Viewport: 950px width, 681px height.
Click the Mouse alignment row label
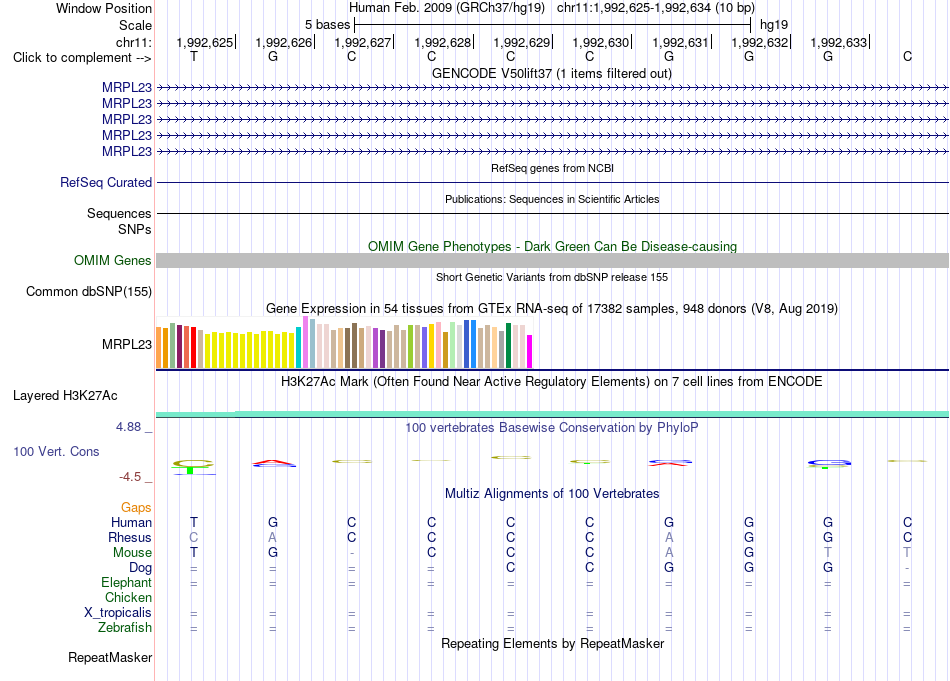coord(132,553)
